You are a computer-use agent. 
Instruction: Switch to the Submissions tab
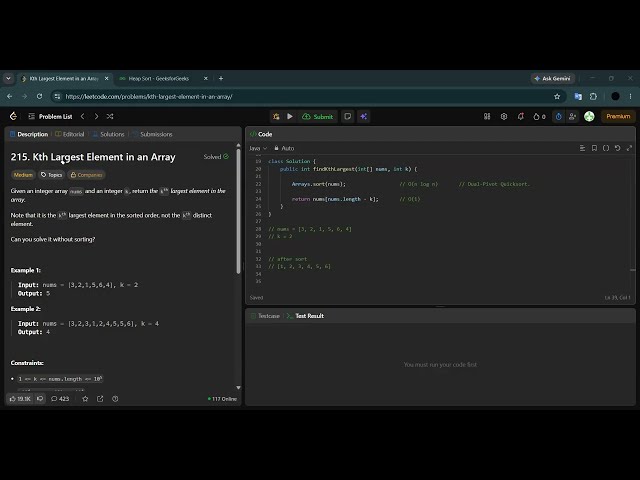click(x=153, y=134)
